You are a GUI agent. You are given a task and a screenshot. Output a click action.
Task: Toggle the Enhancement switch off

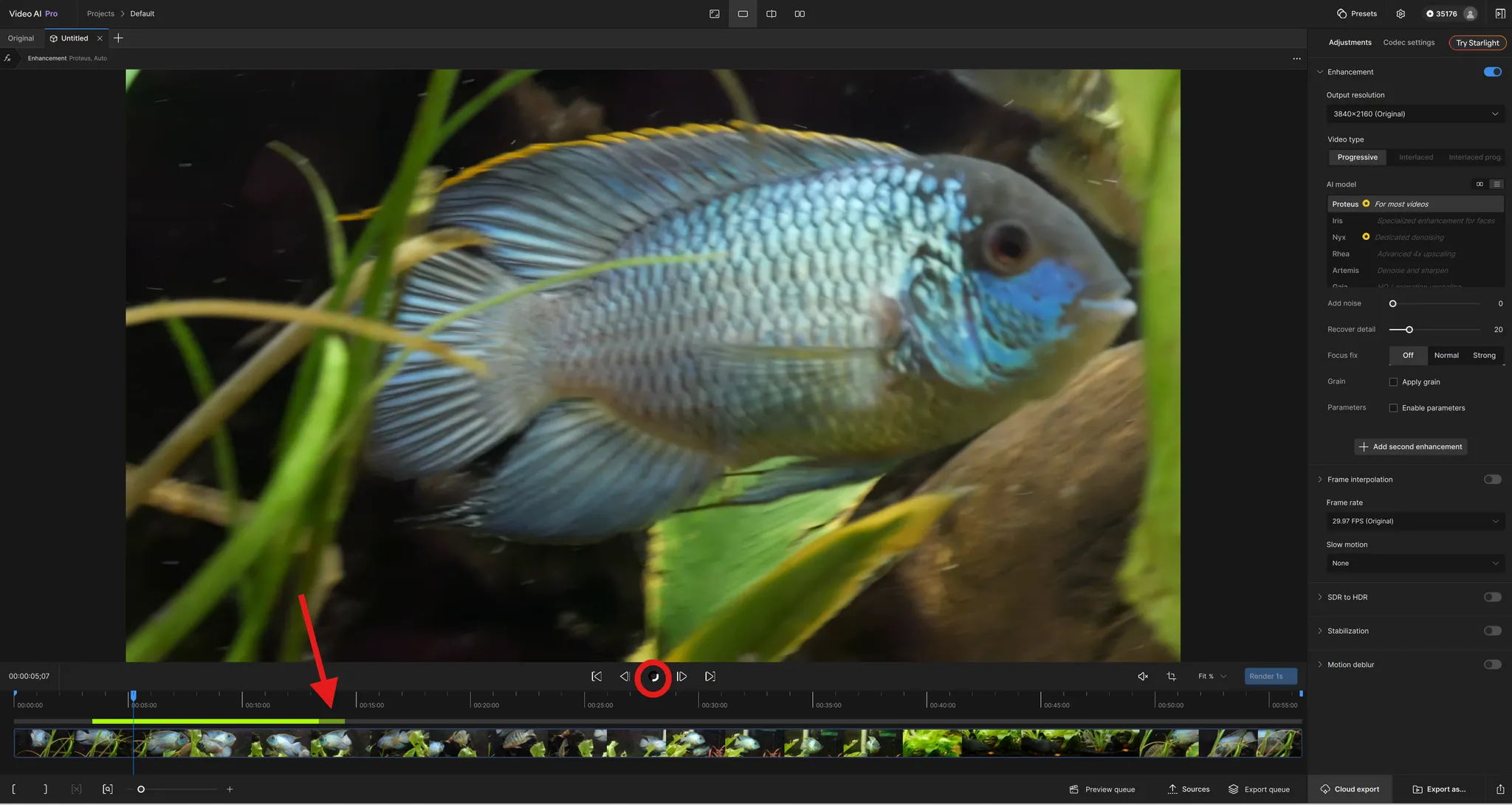click(1492, 72)
